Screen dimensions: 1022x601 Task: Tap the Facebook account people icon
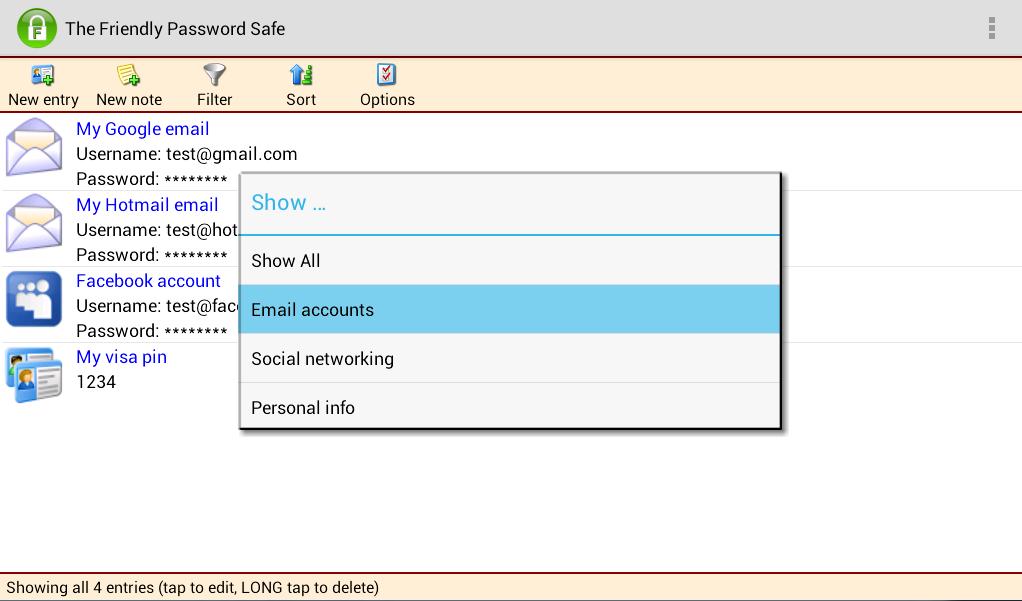pyautogui.click(x=34, y=299)
